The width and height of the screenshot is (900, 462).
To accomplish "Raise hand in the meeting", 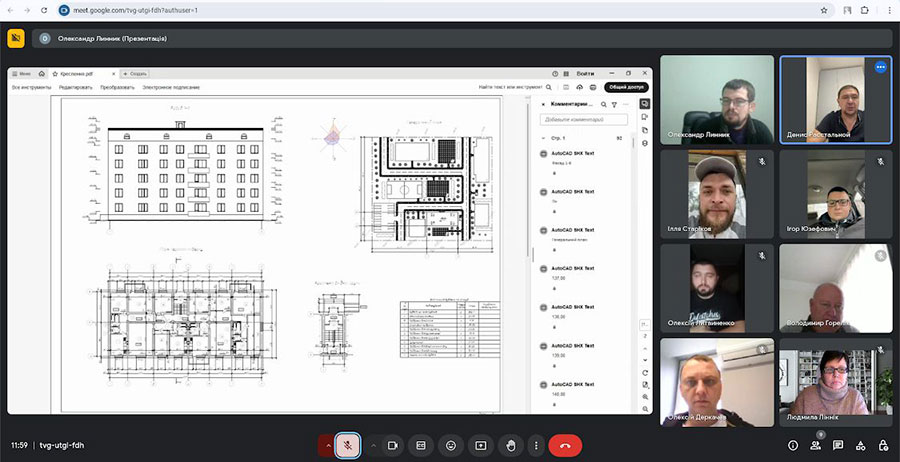I will click(x=509, y=445).
